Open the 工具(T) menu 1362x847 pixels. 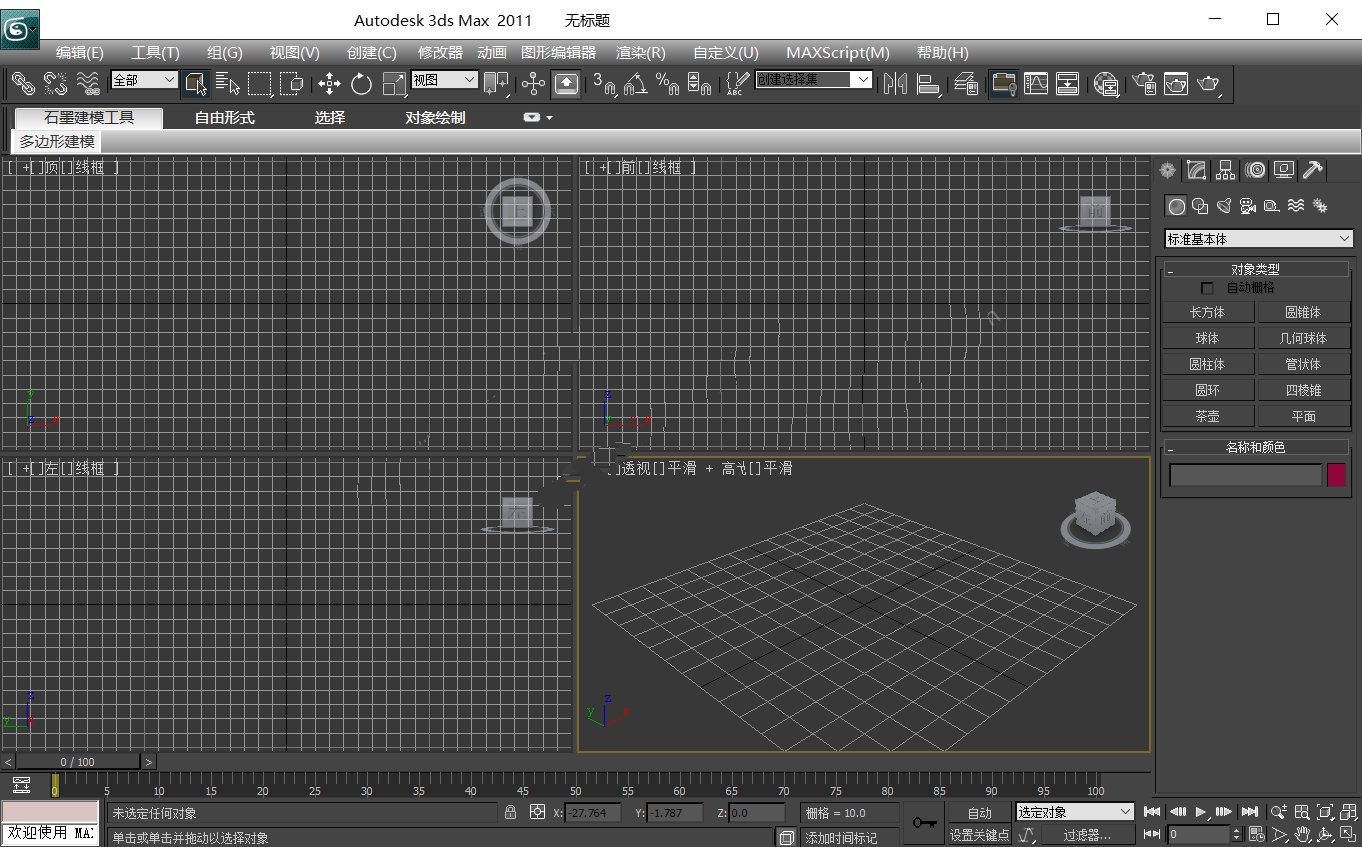[155, 53]
